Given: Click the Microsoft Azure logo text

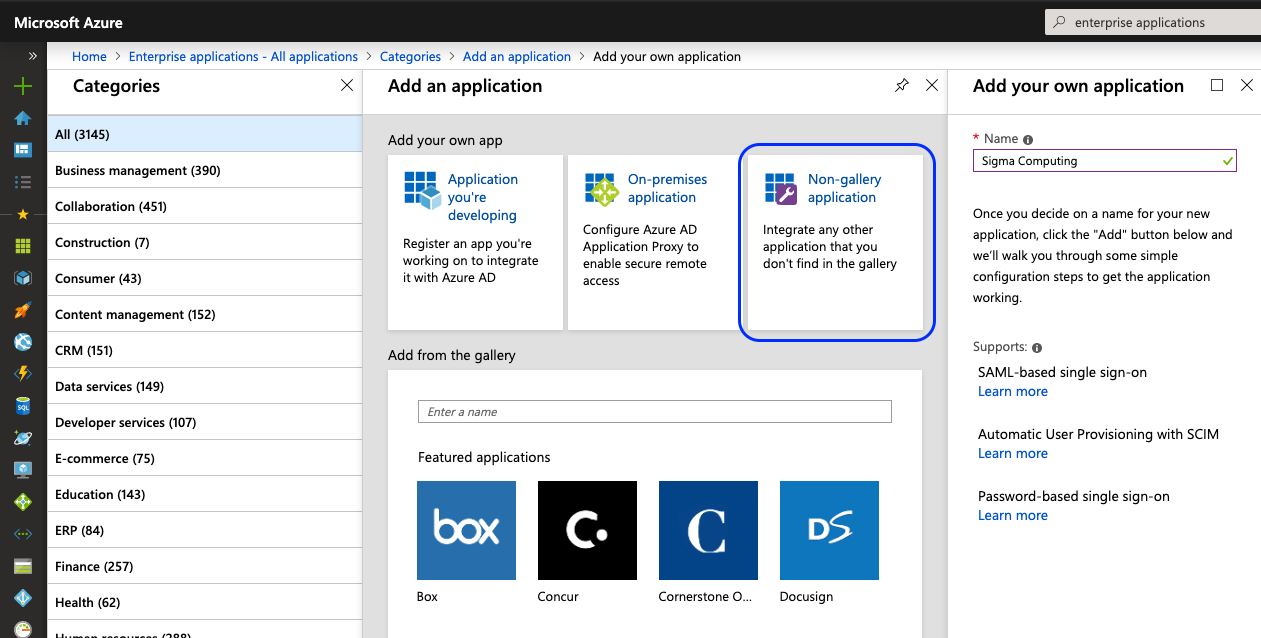Looking at the screenshot, I should click(69, 22).
